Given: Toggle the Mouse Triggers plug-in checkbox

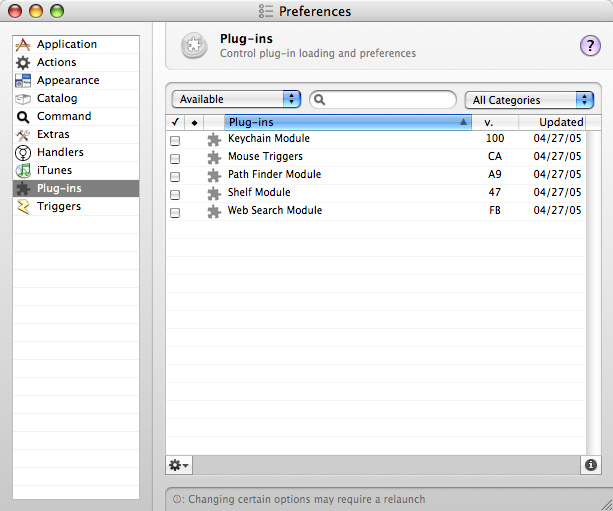Looking at the screenshot, I should [175, 159].
